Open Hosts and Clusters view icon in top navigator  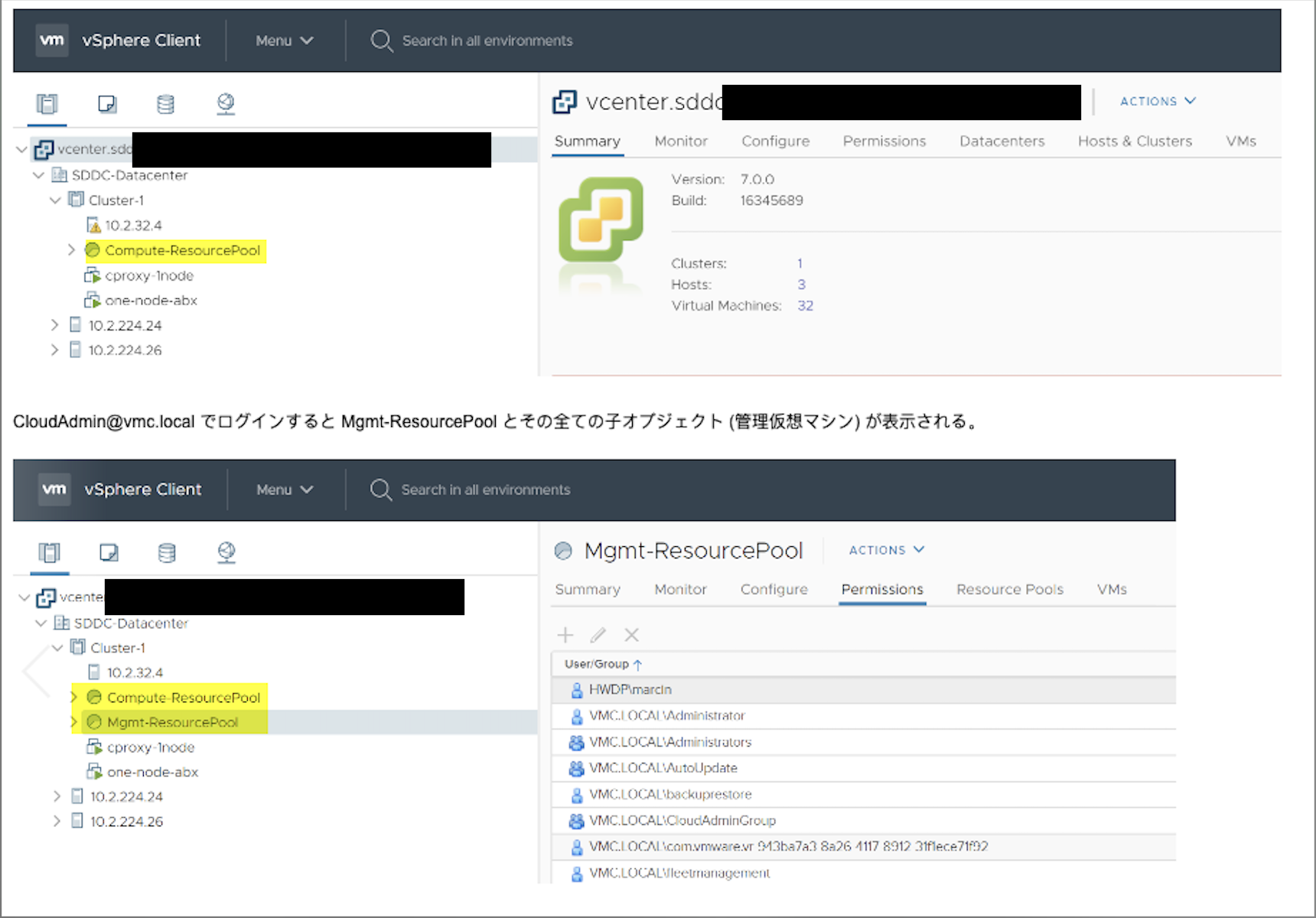coord(47,104)
